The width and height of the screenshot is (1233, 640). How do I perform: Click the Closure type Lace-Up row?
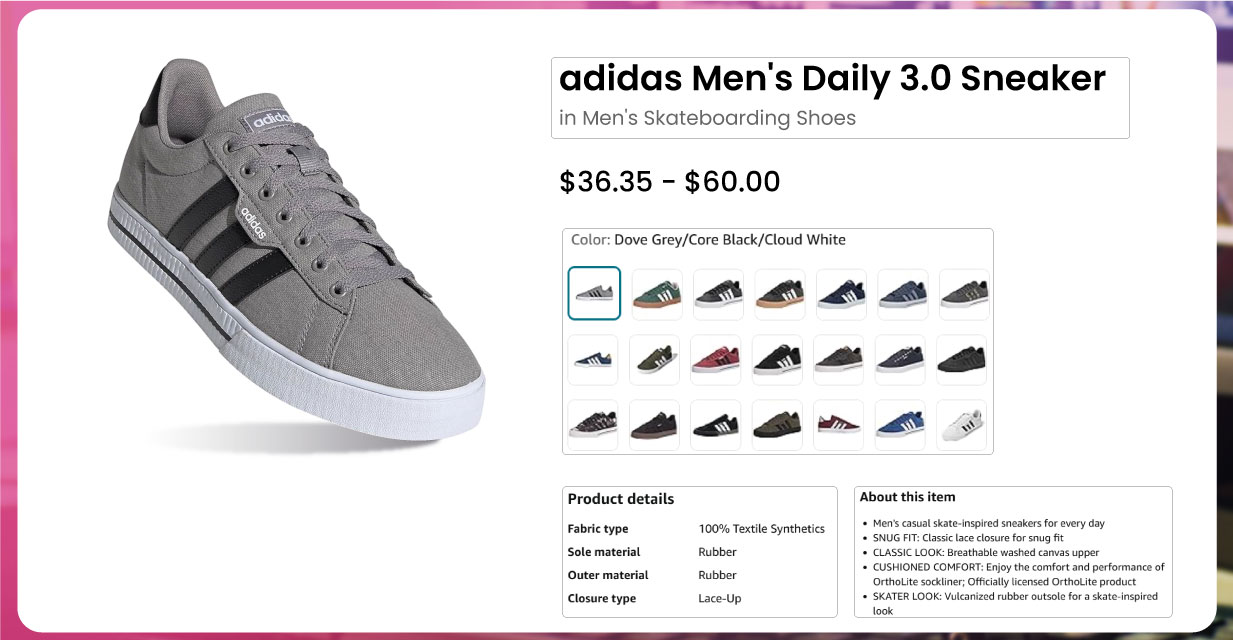point(655,598)
